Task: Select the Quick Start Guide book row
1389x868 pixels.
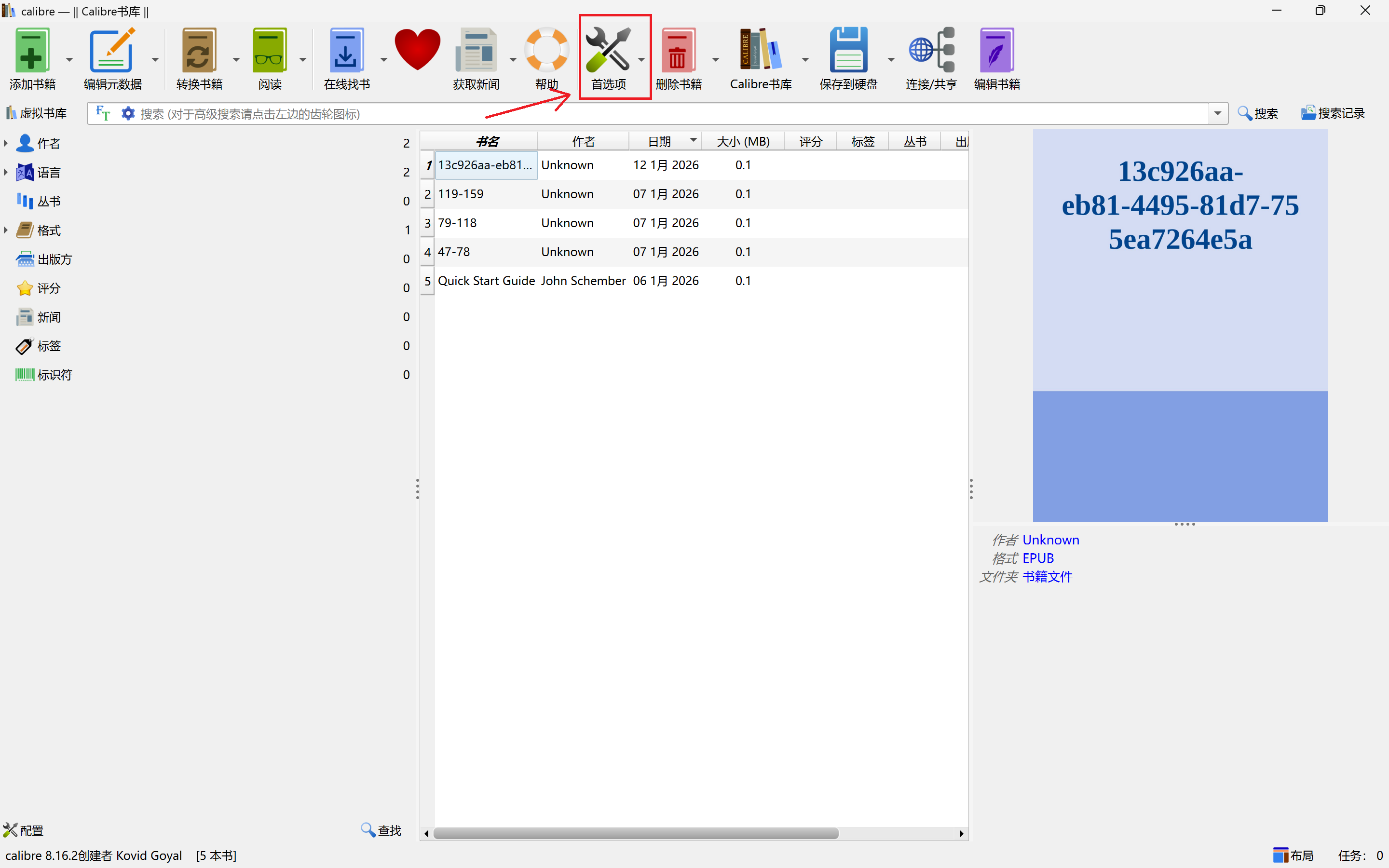Action: [x=486, y=281]
